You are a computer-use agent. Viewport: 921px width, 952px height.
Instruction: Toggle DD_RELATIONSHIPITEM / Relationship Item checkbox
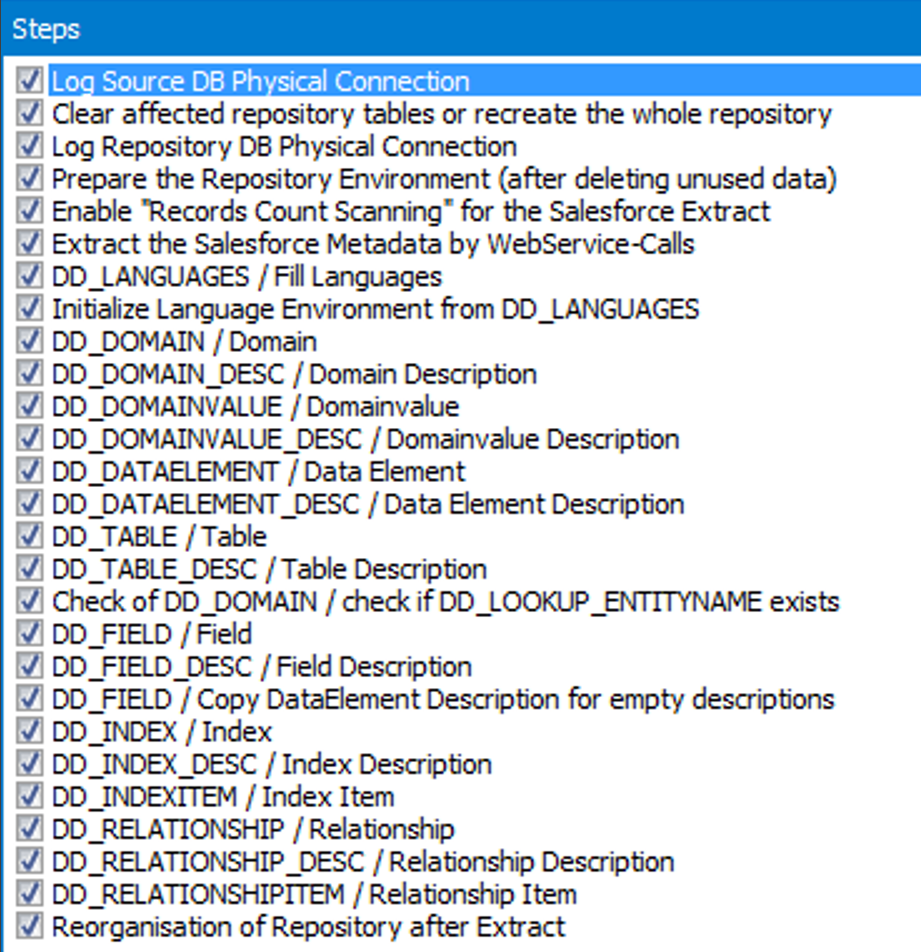pos(29,894)
